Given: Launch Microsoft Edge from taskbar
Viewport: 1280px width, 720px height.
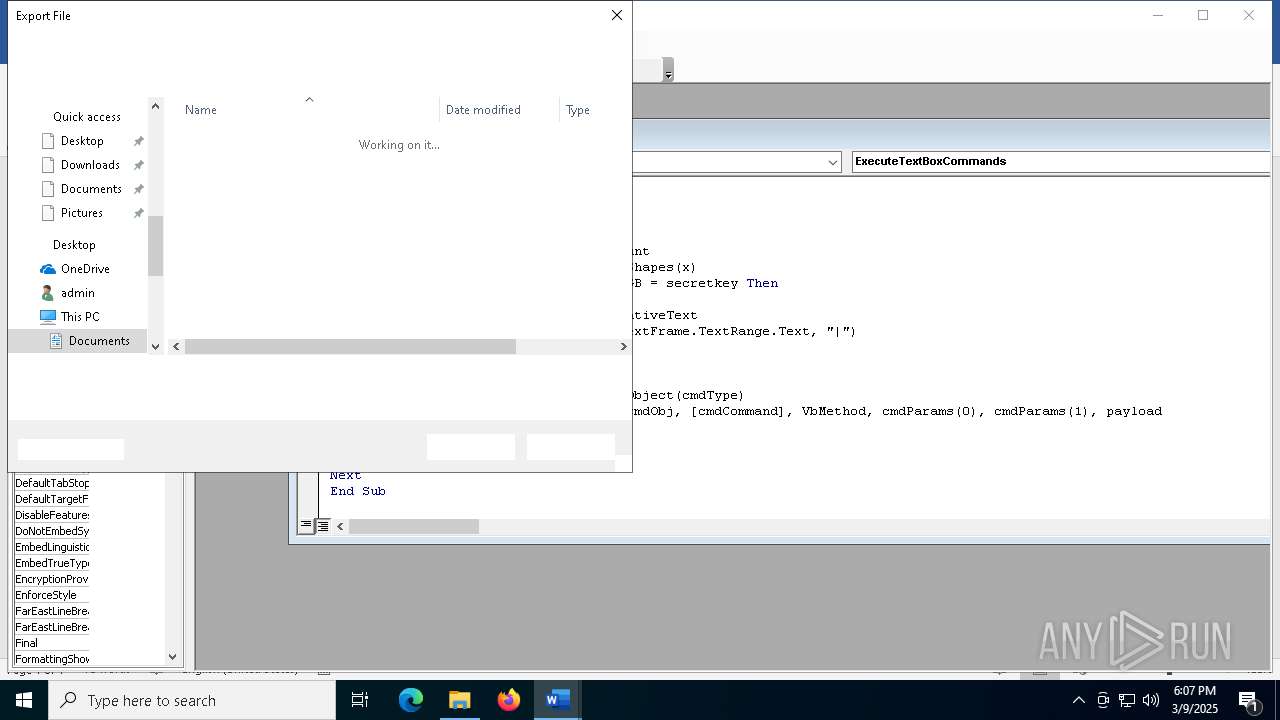Looking at the screenshot, I should pyautogui.click(x=411, y=700).
